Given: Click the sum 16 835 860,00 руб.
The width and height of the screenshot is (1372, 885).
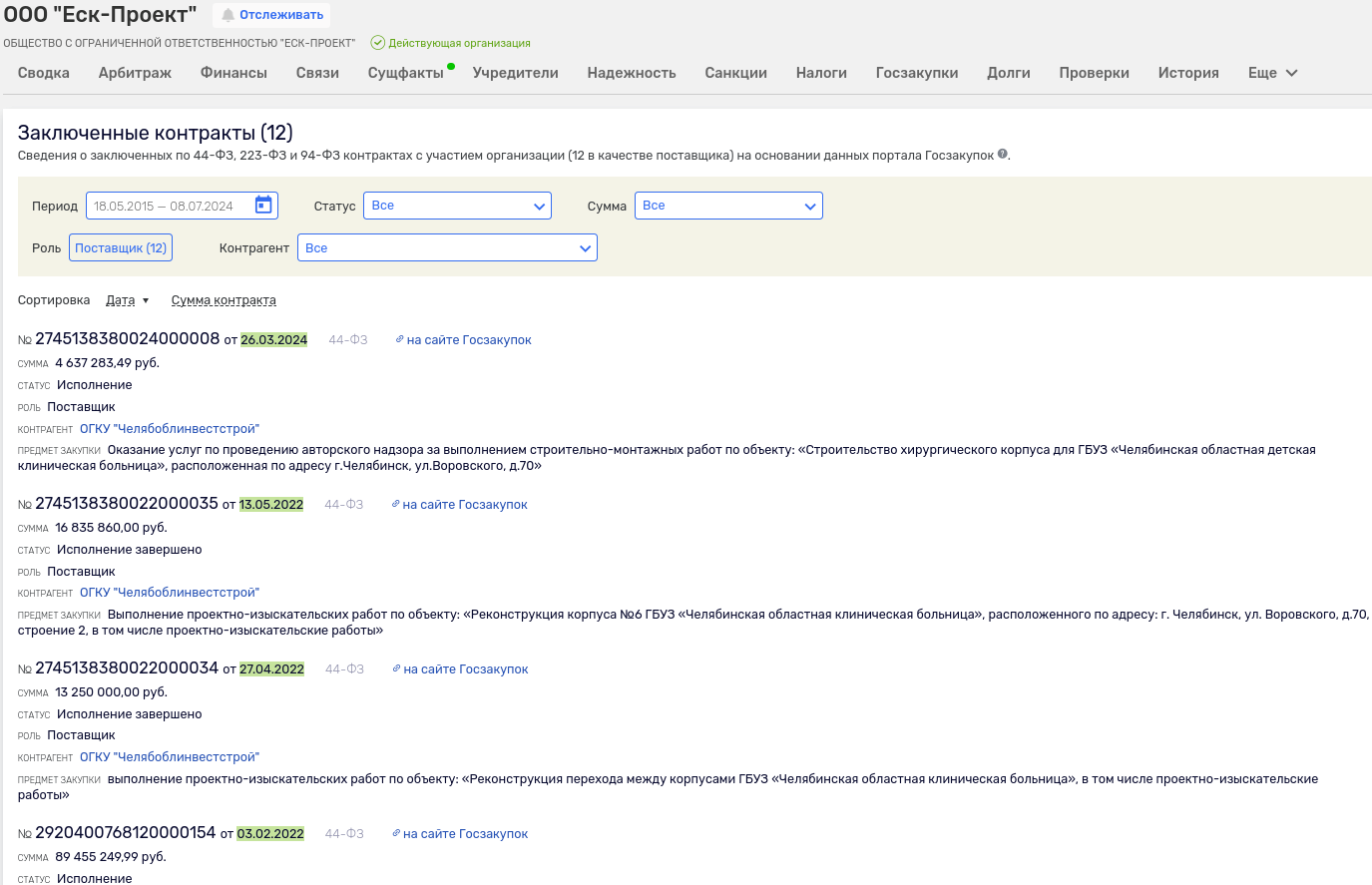Looking at the screenshot, I should coord(112,528).
